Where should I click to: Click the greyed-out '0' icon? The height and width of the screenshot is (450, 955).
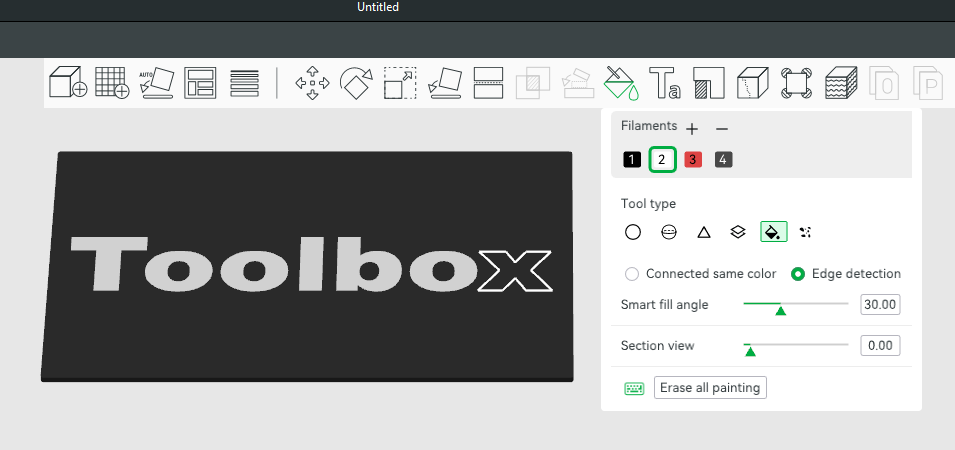[x=884, y=83]
